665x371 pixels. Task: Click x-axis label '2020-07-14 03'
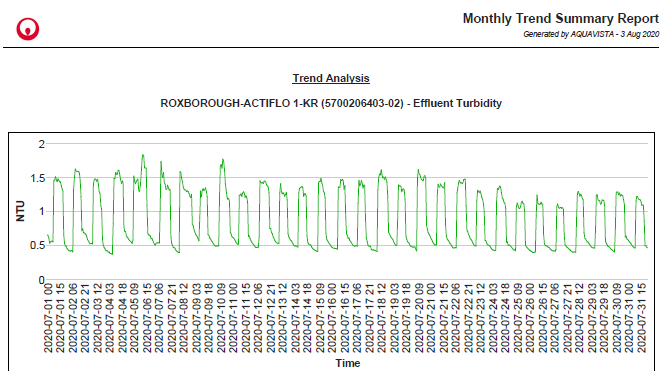(x=296, y=318)
